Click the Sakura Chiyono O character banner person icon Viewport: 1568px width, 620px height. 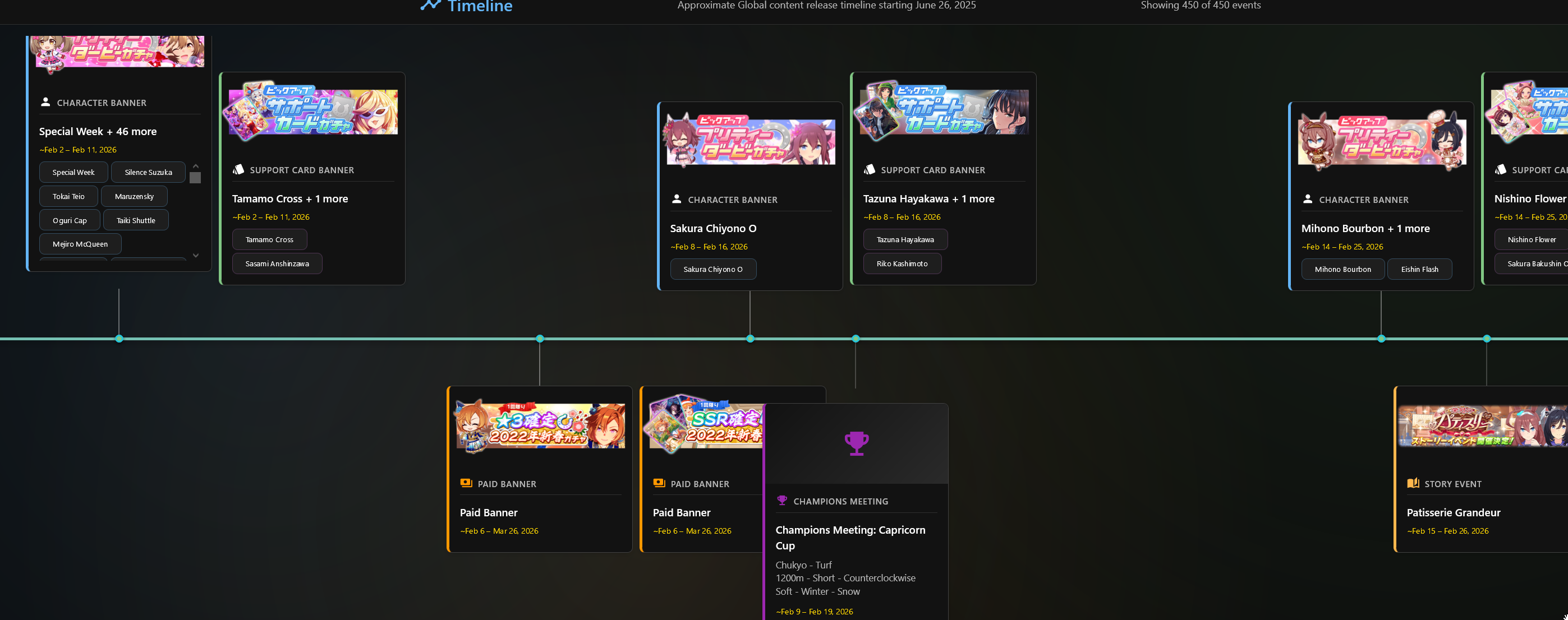tap(676, 199)
